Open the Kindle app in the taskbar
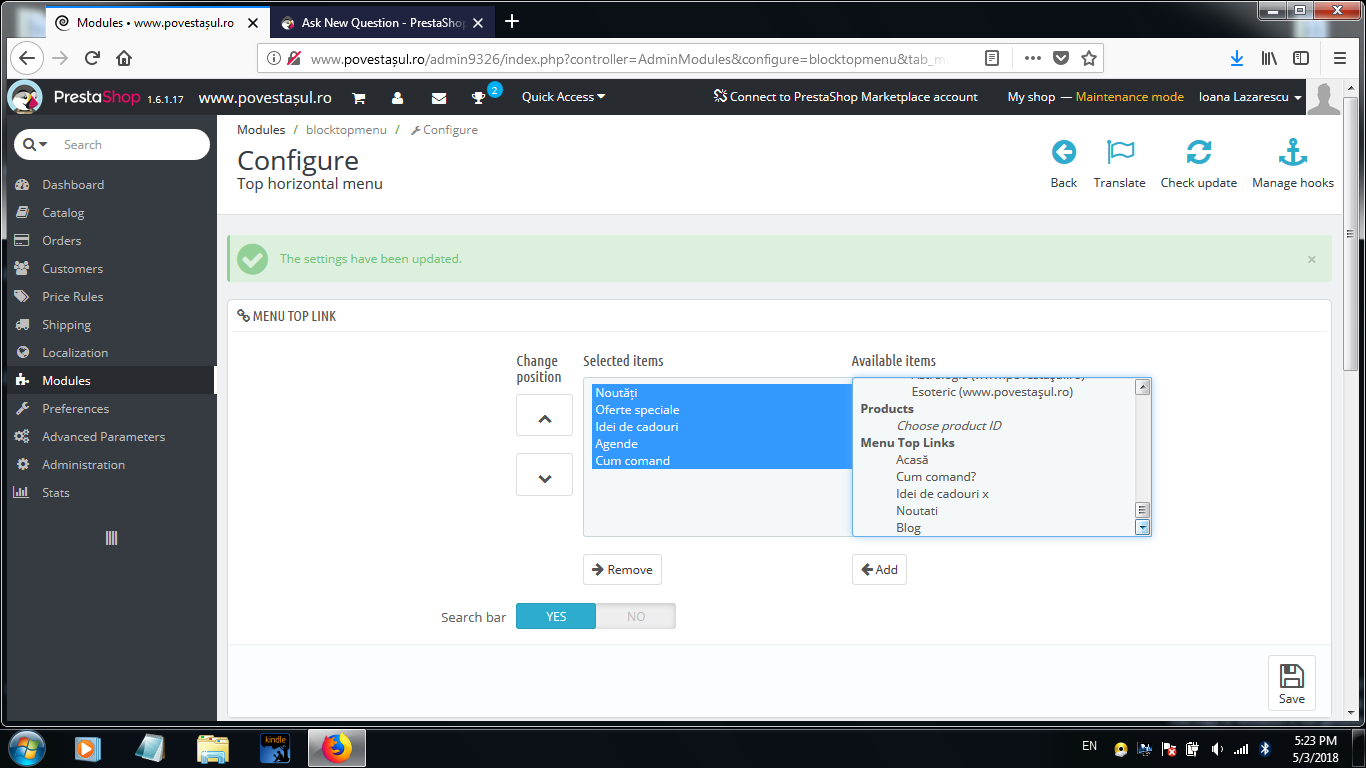This screenshot has width=1366, height=768. coord(275,748)
